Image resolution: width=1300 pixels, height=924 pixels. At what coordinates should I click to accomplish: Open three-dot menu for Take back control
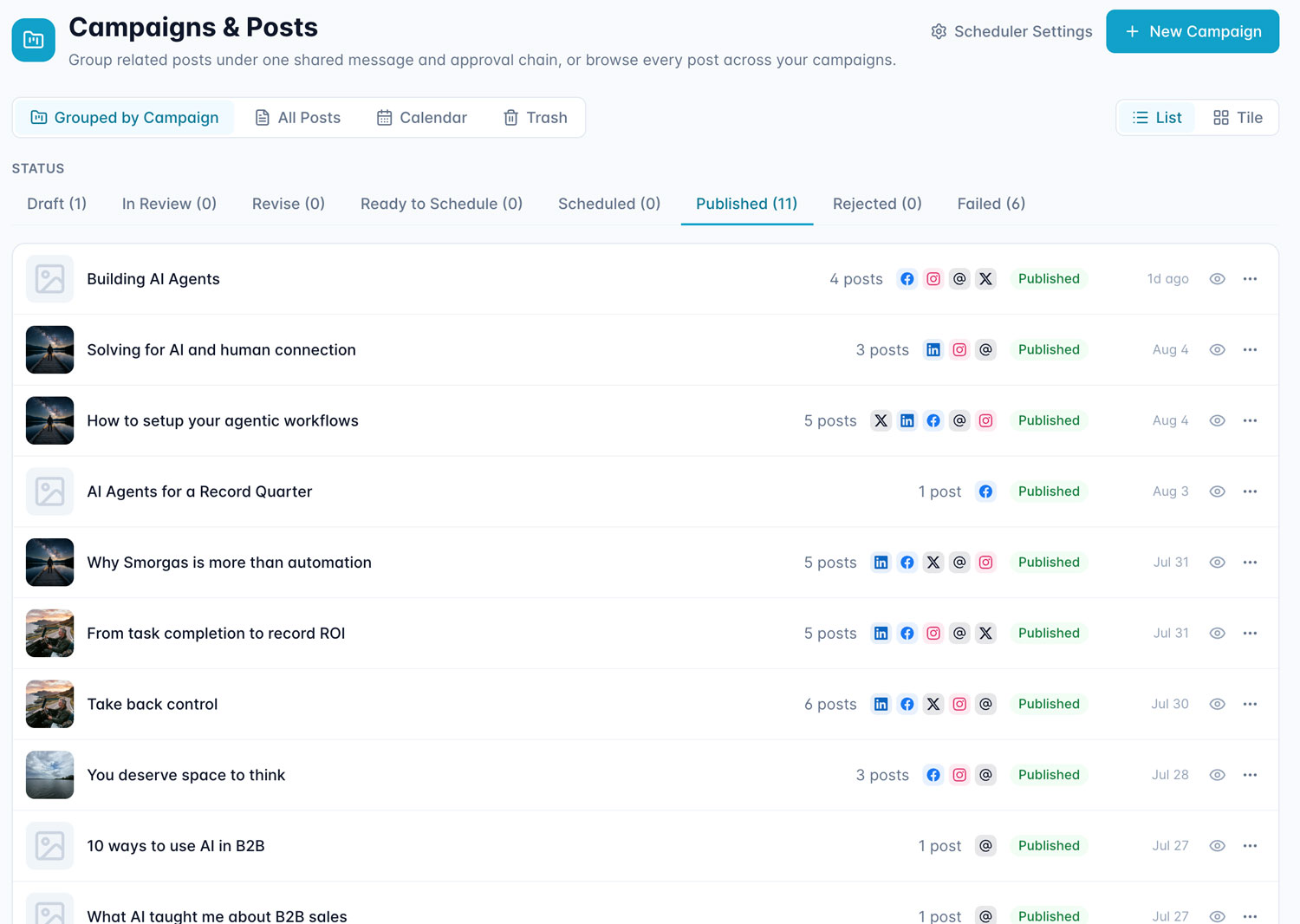1250,704
